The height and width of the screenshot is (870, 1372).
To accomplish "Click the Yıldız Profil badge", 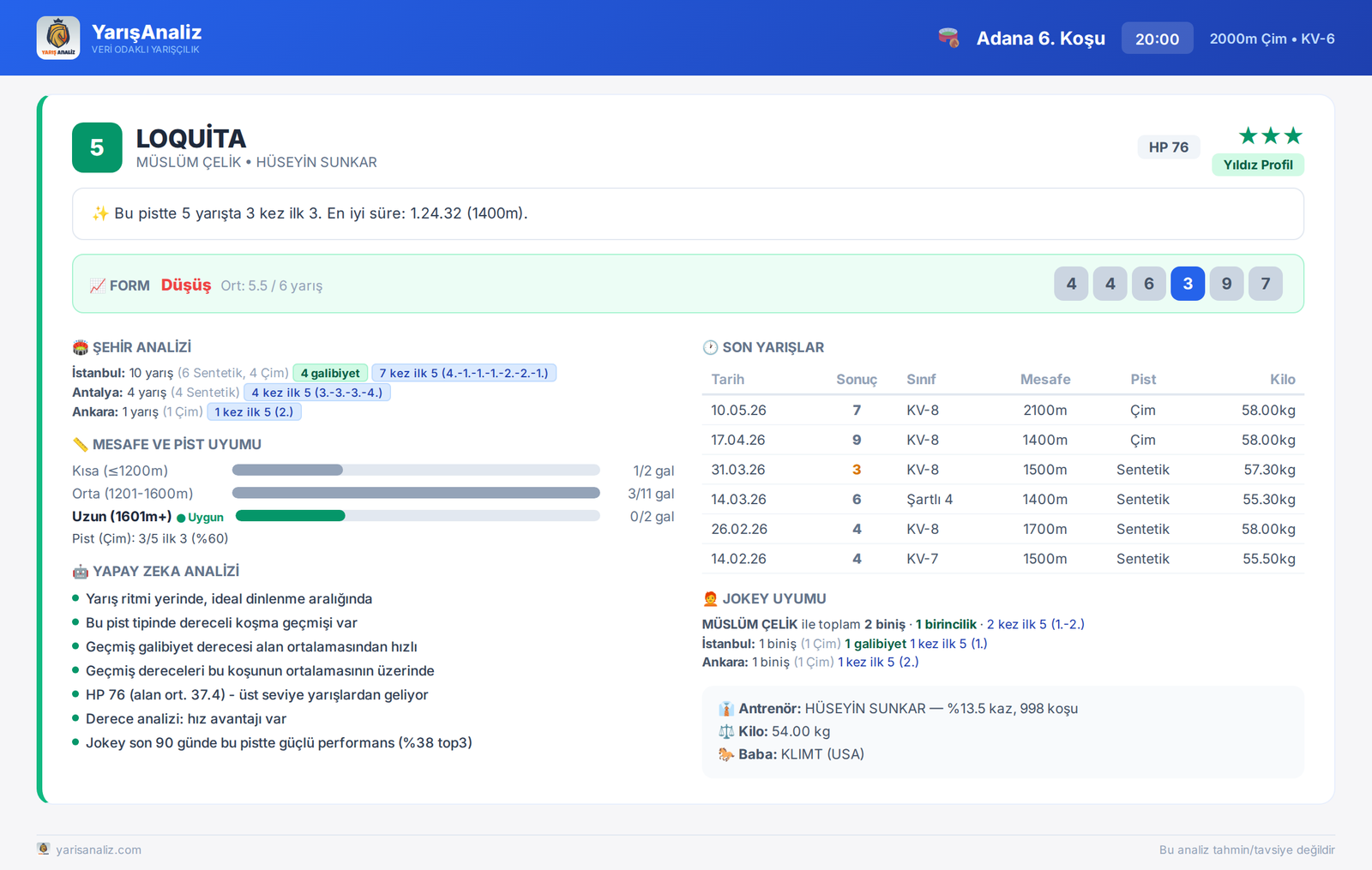I will pyautogui.click(x=1258, y=165).
